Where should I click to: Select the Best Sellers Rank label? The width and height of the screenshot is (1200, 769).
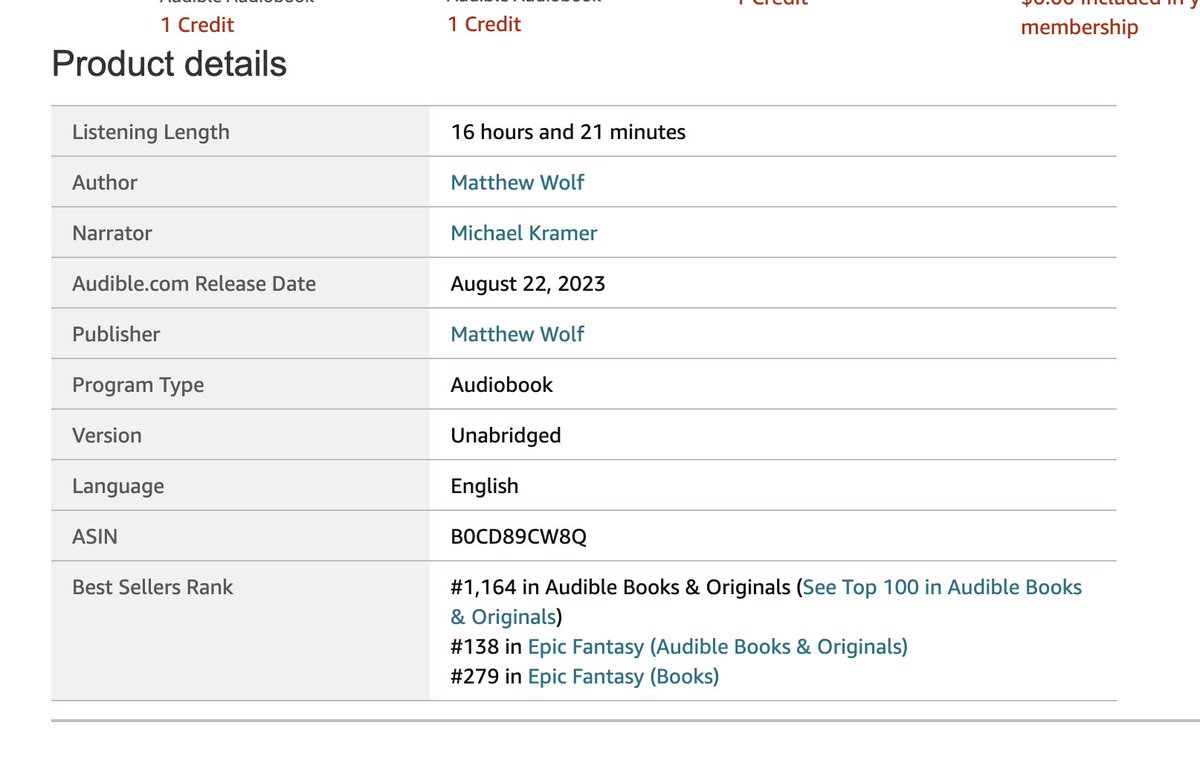[152, 587]
